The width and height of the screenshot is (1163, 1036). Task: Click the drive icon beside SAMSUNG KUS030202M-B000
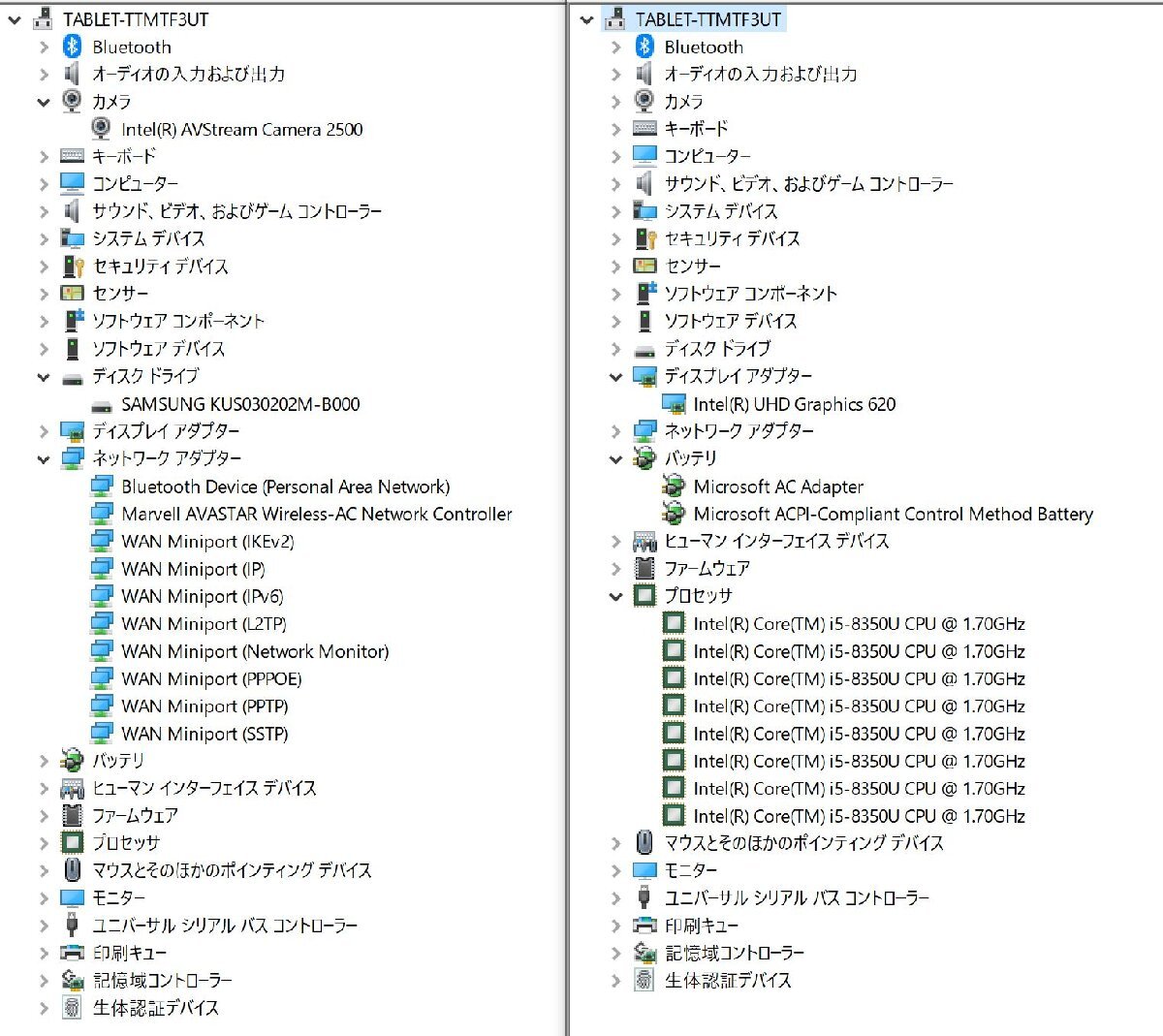coord(101,405)
